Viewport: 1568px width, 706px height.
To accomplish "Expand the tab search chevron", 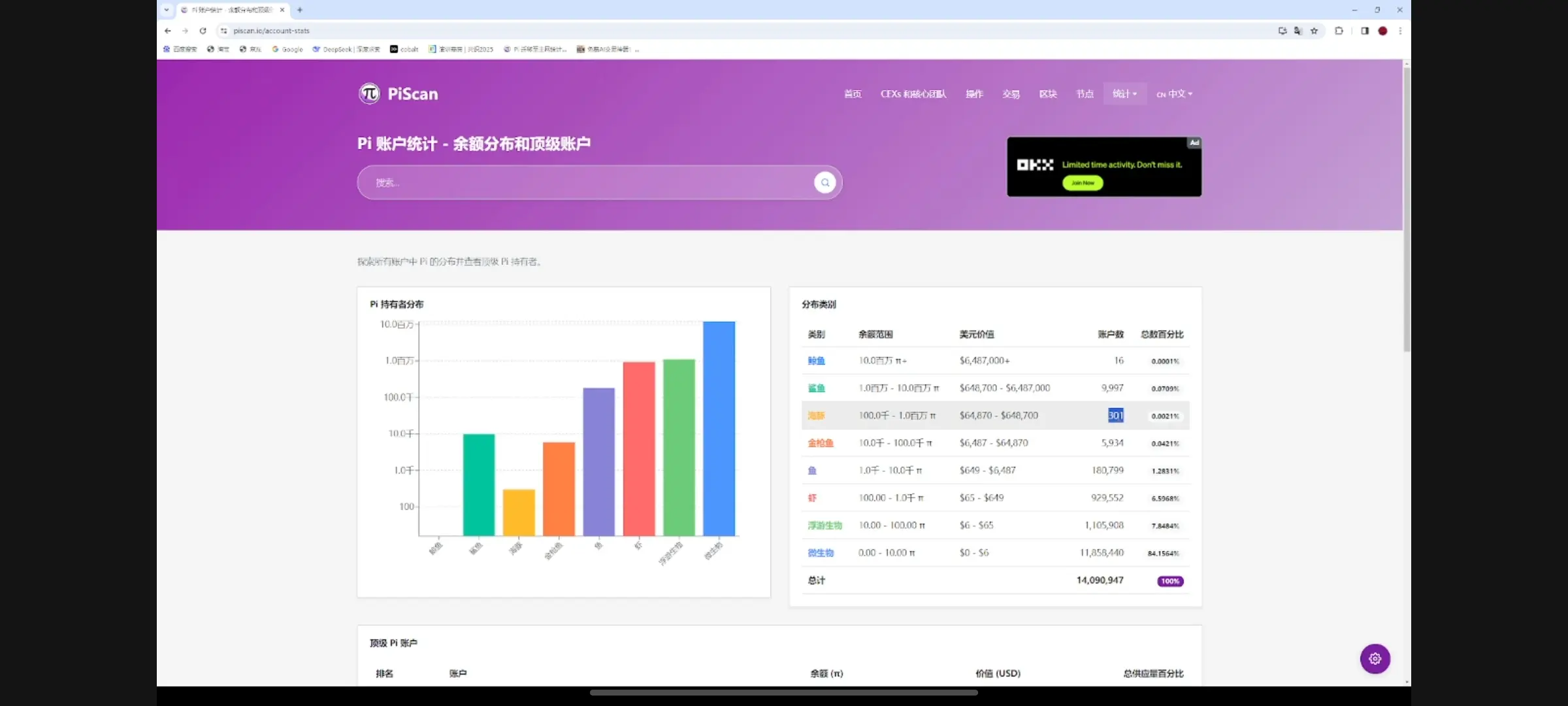I will click(x=167, y=10).
